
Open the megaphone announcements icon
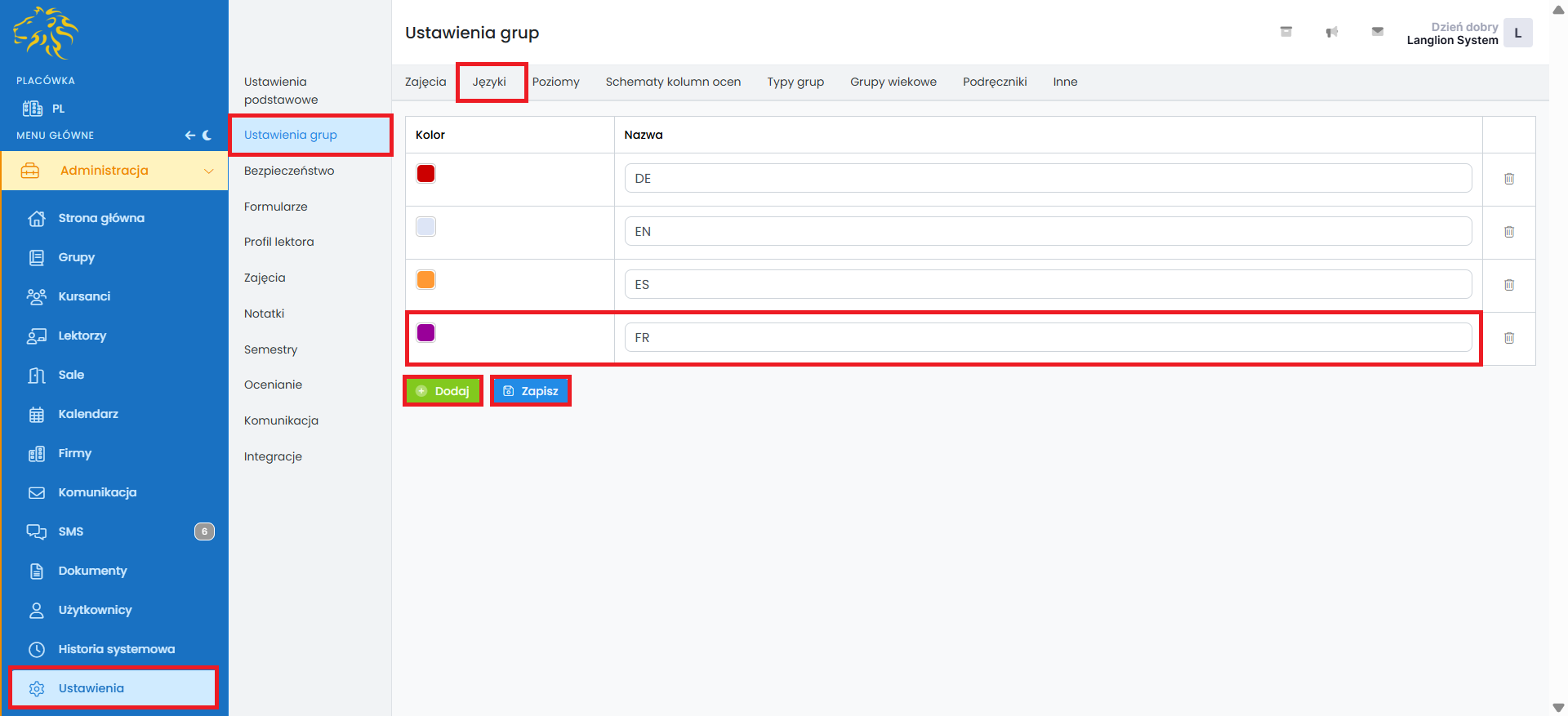(1331, 32)
